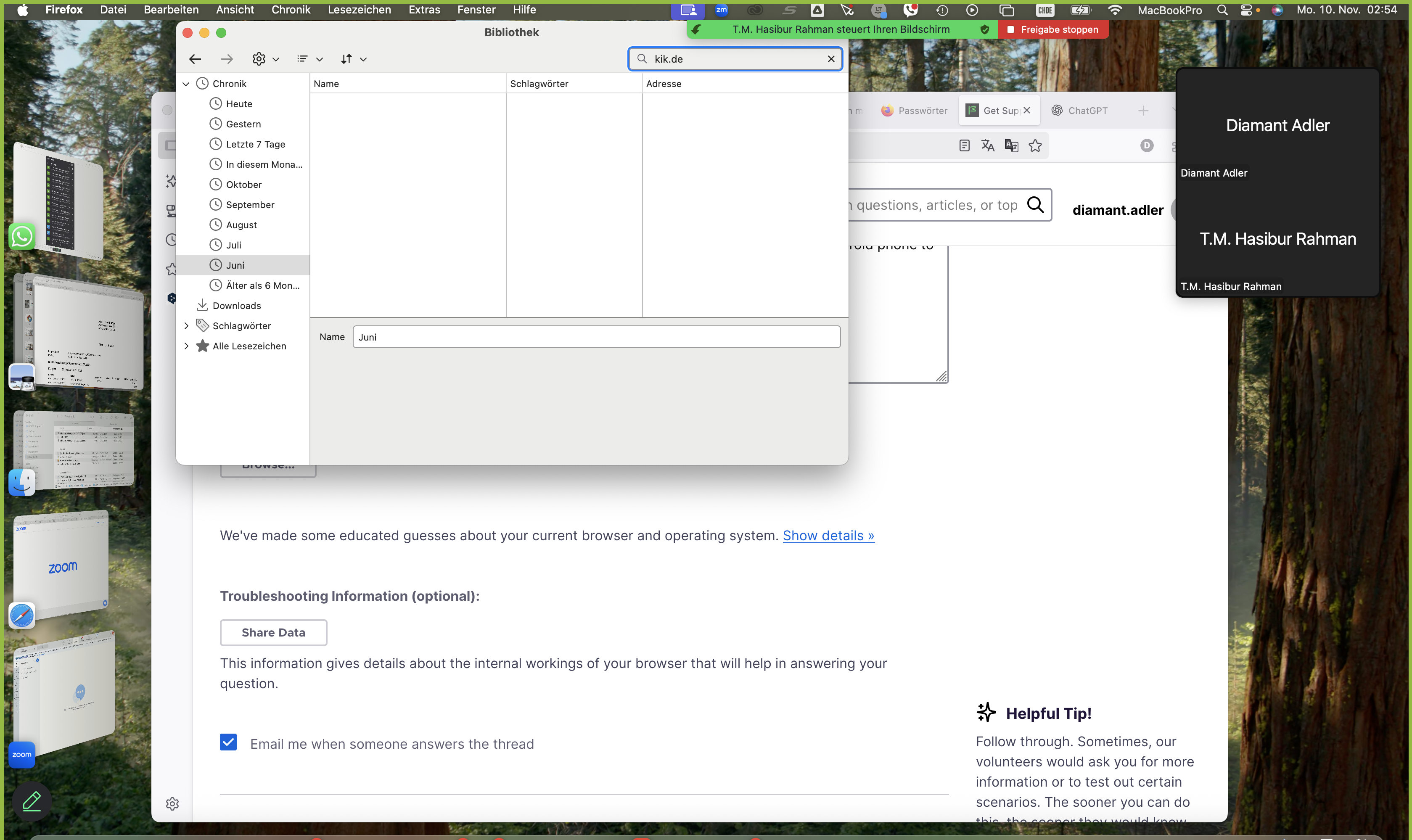Expand the Schlagwörter tree node
1412x840 pixels.
186,326
